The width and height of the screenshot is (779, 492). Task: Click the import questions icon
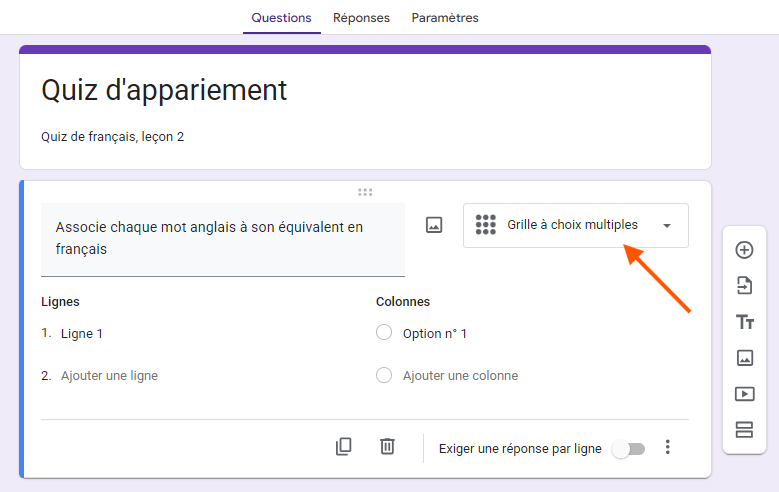[744, 286]
